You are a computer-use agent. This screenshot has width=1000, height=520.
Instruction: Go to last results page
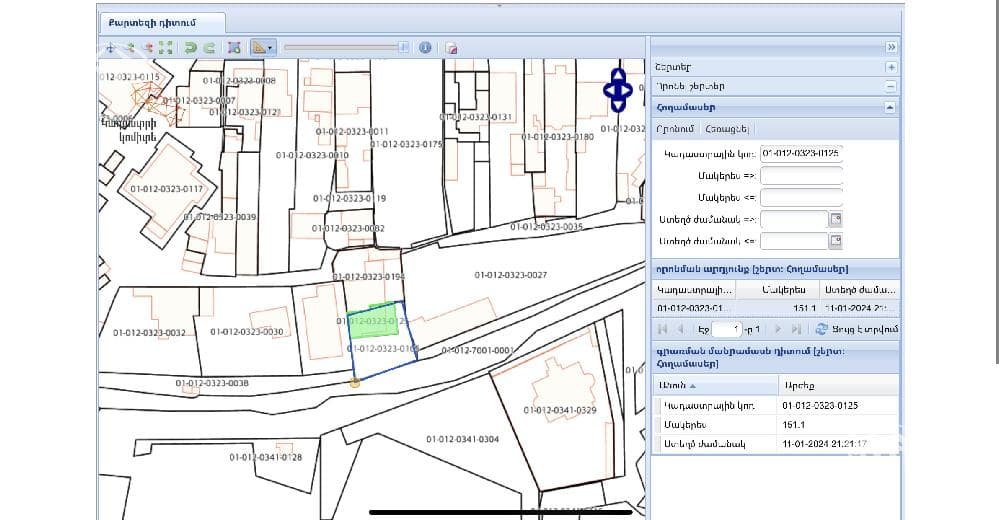click(796, 329)
